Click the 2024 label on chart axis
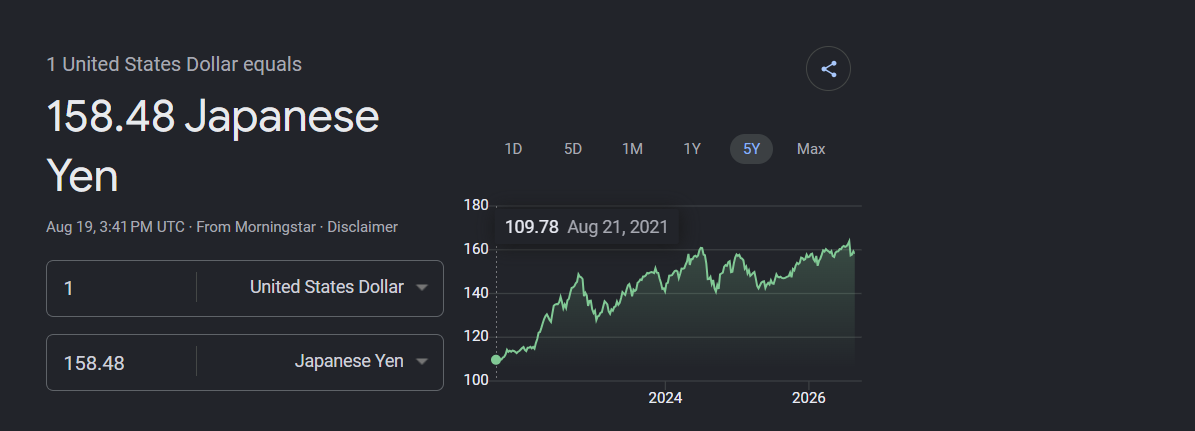The width and height of the screenshot is (1195, 431). point(665,398)
